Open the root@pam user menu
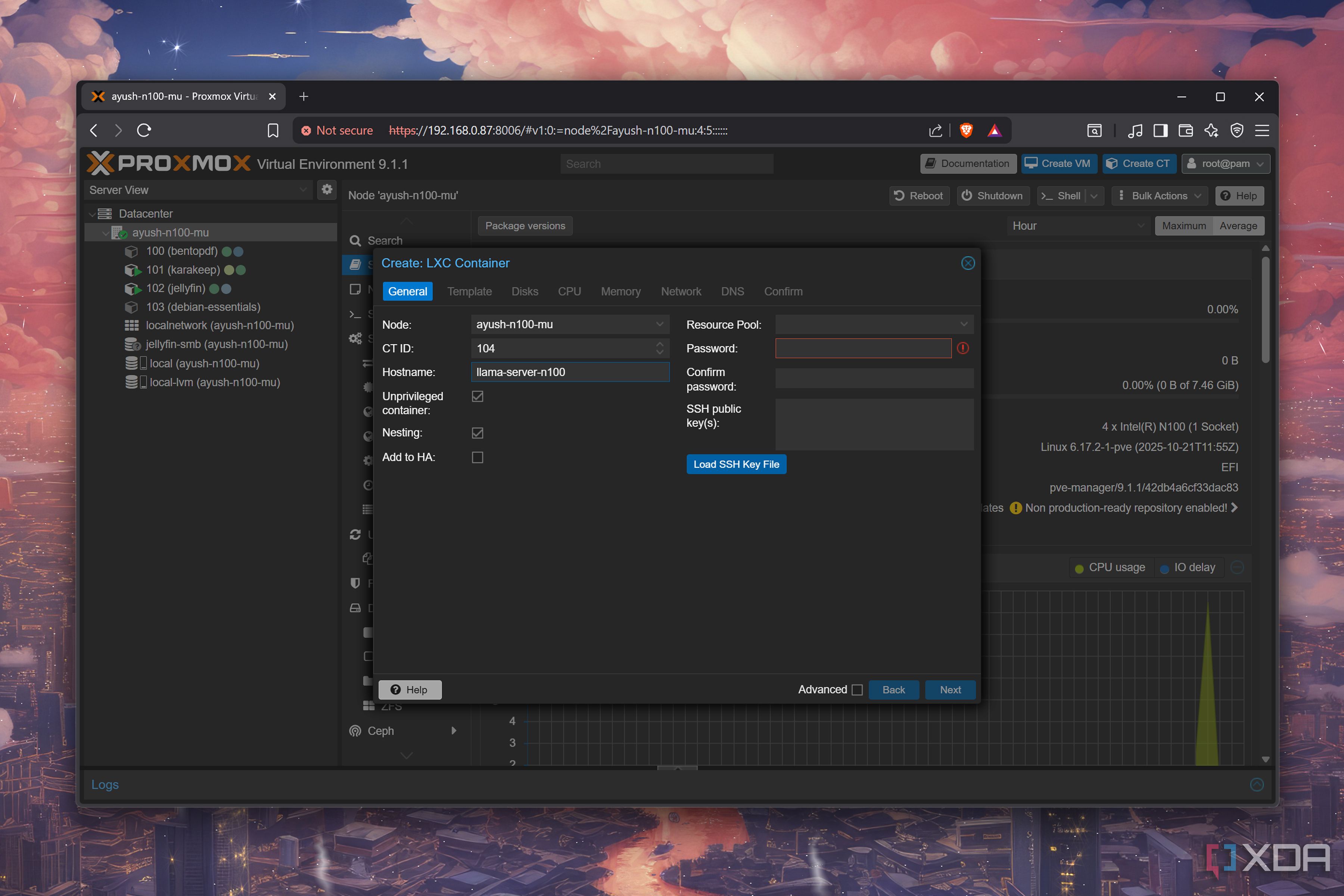 coord(1226,164)
